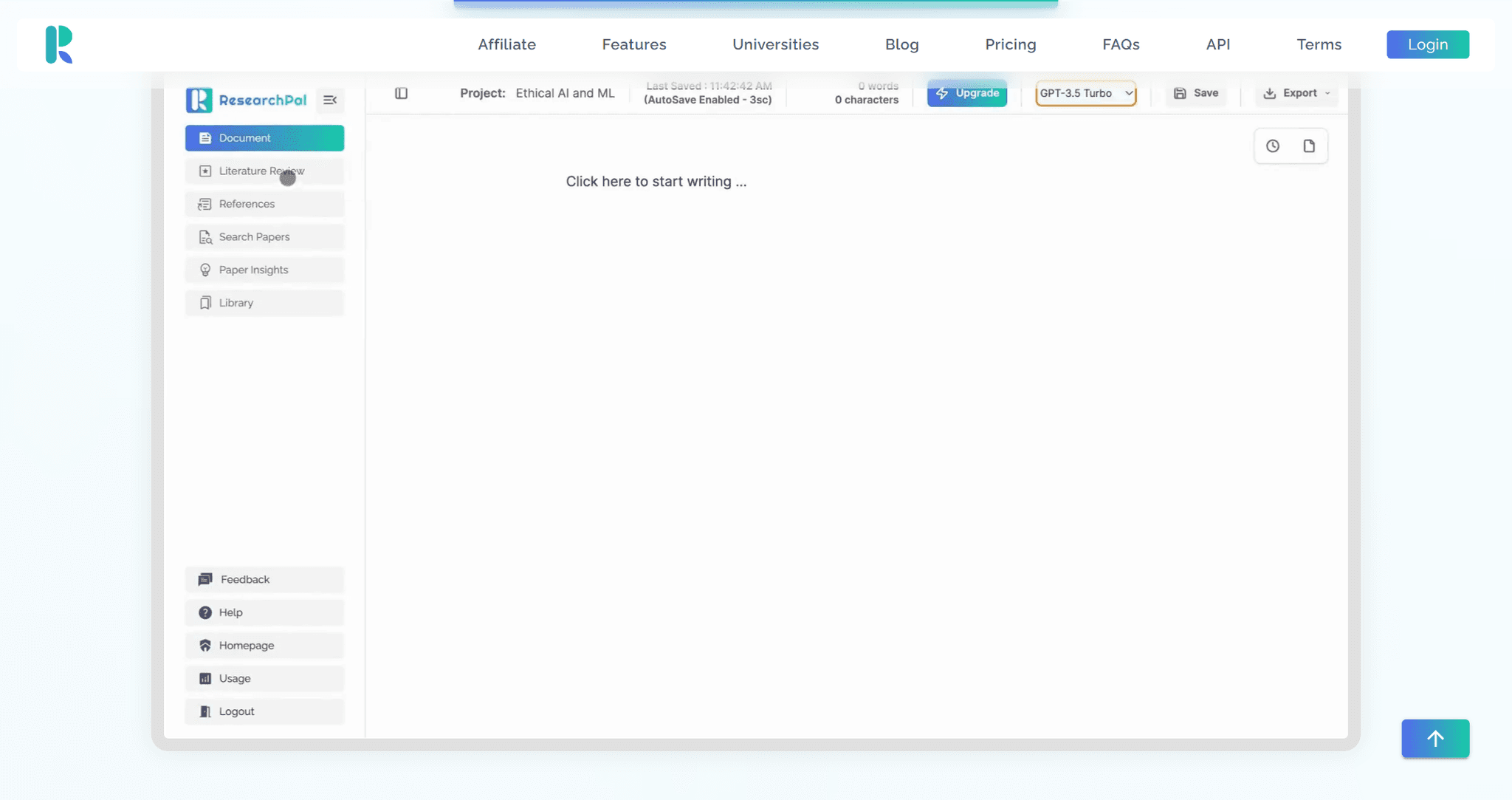The width and height of the screenshot is (1512, 800).
Task: Click the scroll-to-top arrow button
Action: click(1435, 738)
